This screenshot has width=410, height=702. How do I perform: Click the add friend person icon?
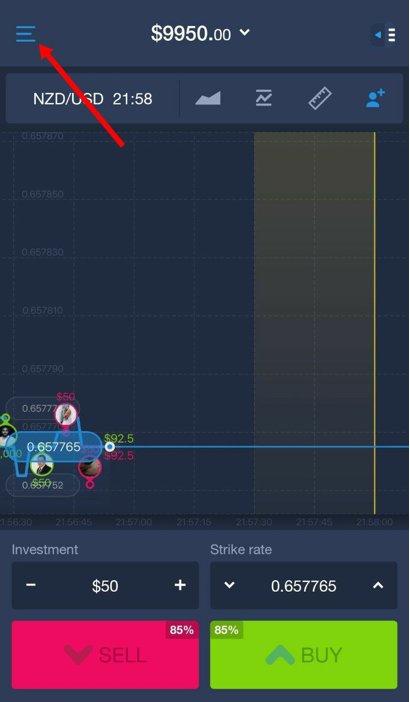375,98
